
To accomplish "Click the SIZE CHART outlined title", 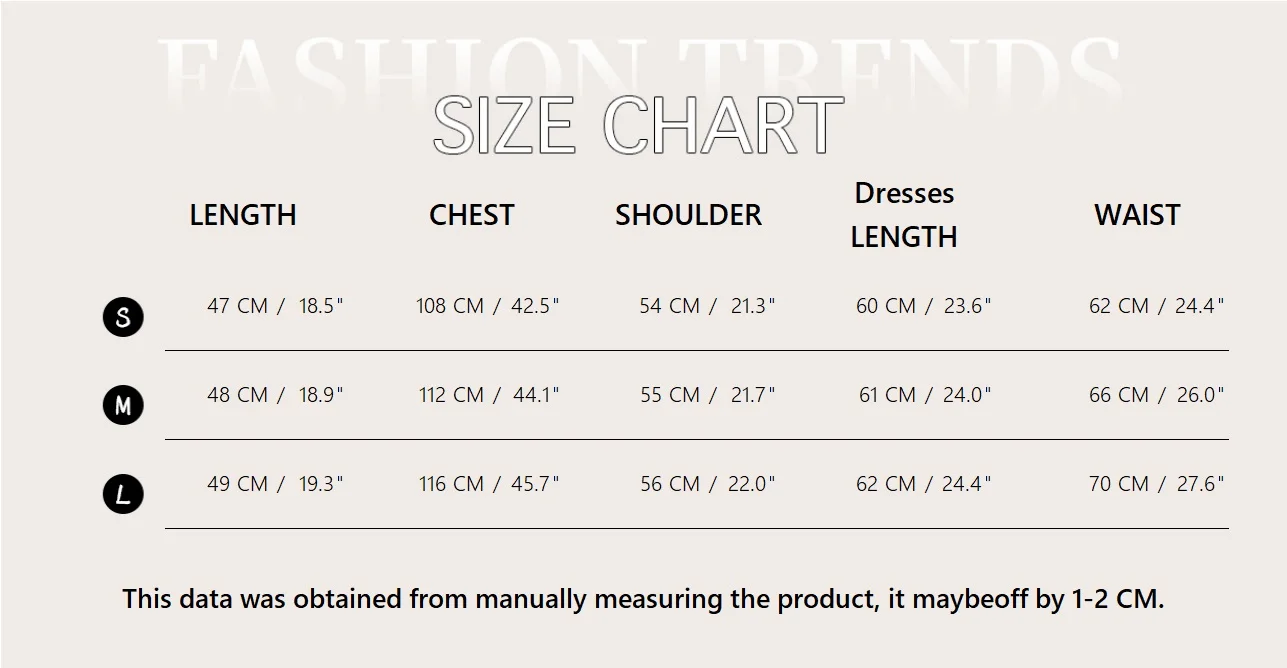I will tap(639, 125).
